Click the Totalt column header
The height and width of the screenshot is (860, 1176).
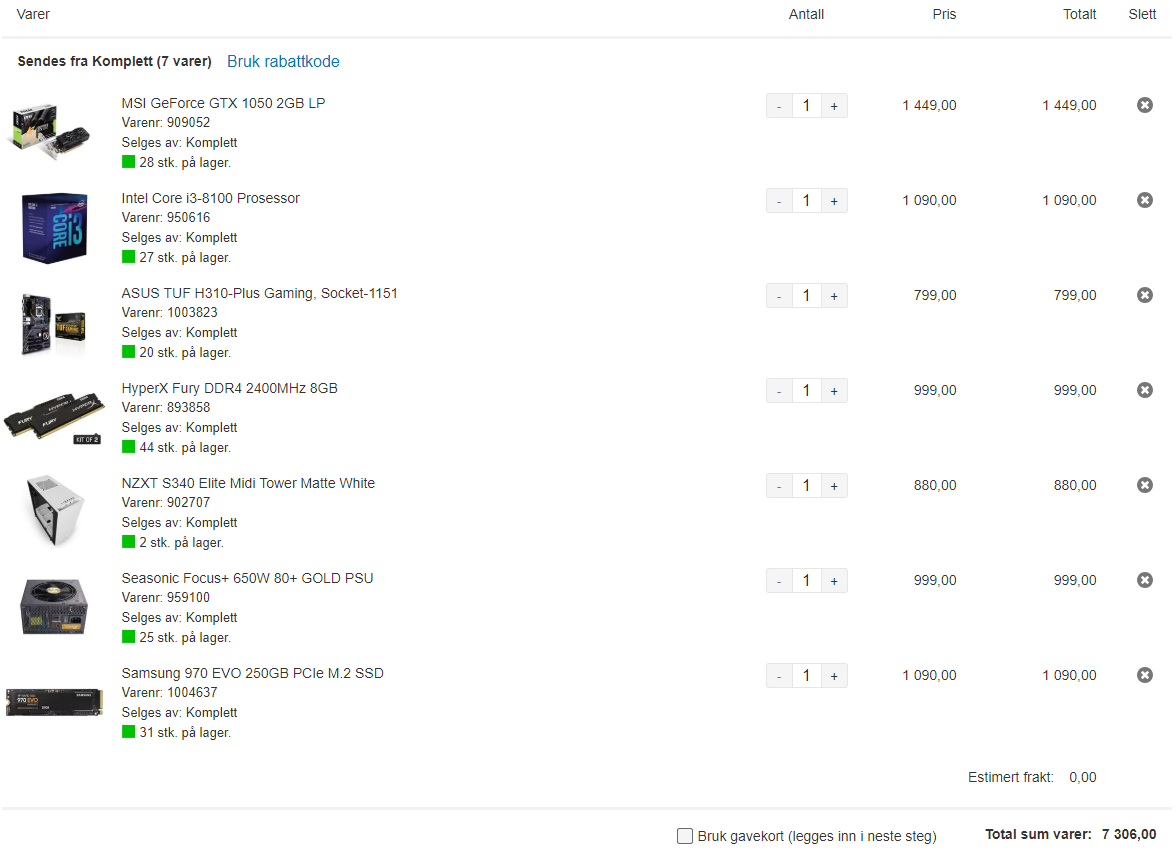click(x=1079, y=14)
